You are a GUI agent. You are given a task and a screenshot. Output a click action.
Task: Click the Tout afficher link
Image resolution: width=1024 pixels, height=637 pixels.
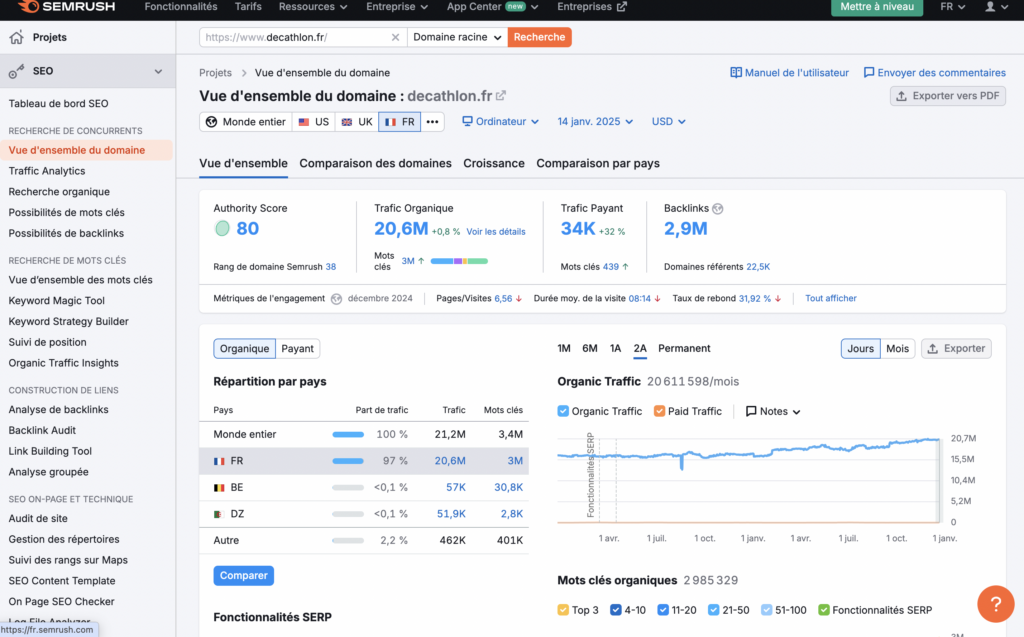[x=831, y=299]
